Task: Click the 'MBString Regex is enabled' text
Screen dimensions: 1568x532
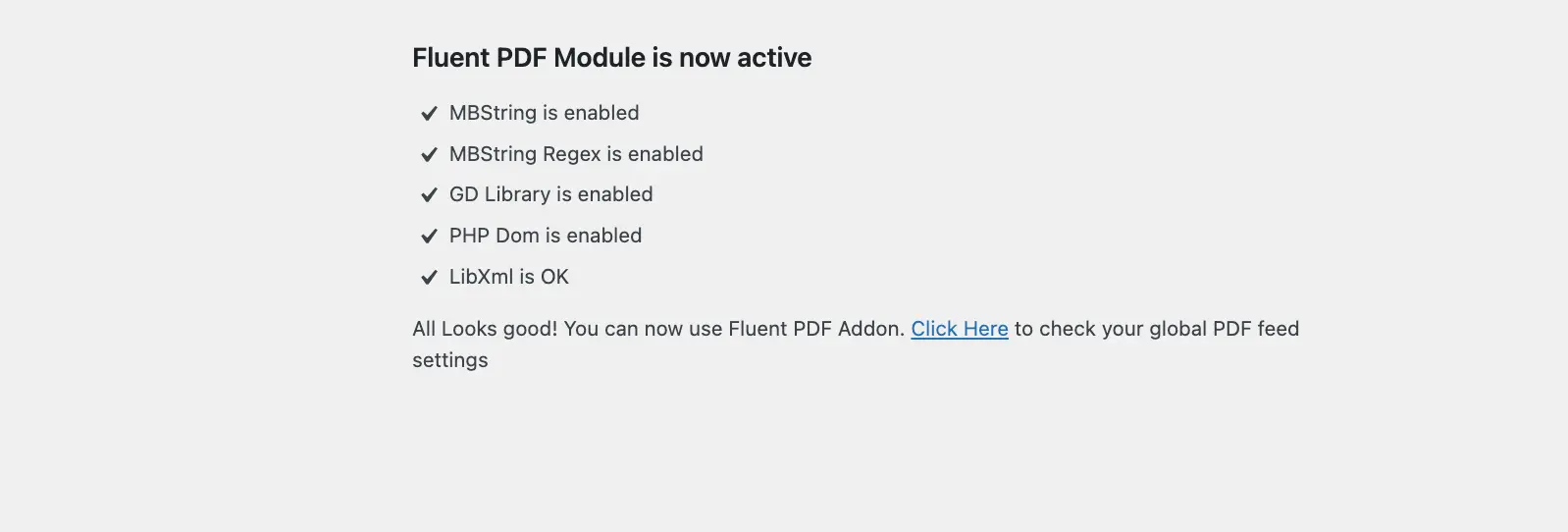Action: [576, 154]
